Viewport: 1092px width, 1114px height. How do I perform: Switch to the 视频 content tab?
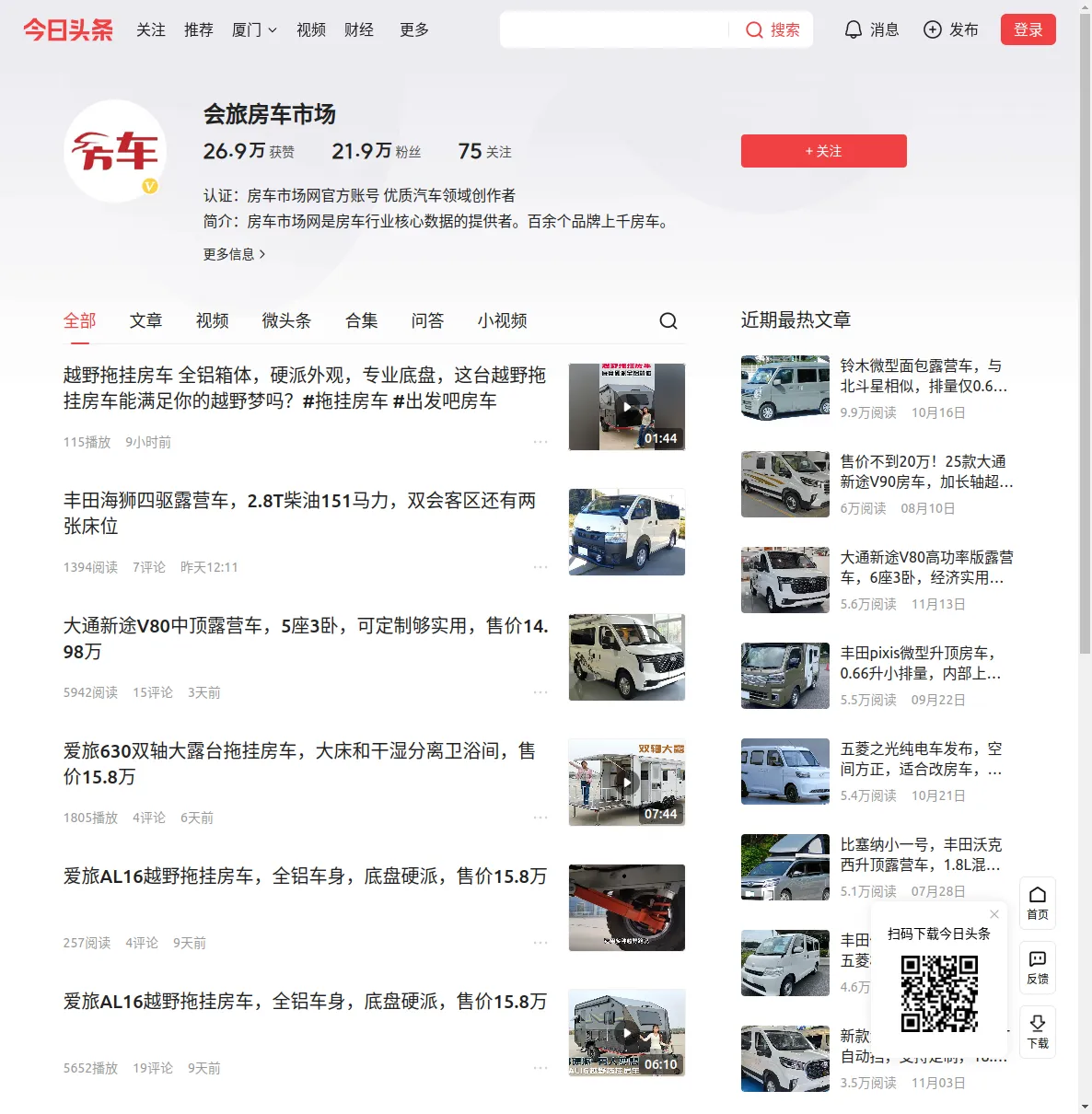[x=213, y=320]
